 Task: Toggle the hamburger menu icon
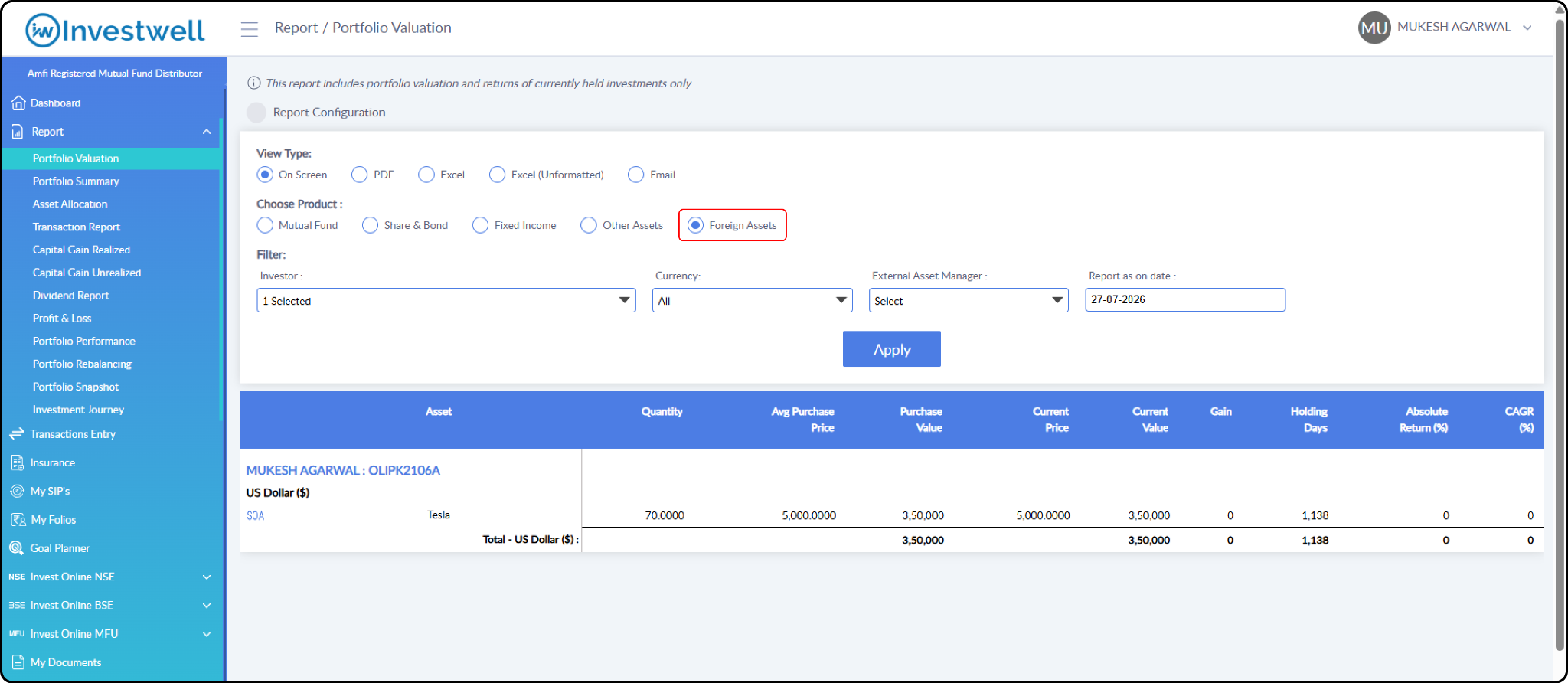tap(249, 29)
